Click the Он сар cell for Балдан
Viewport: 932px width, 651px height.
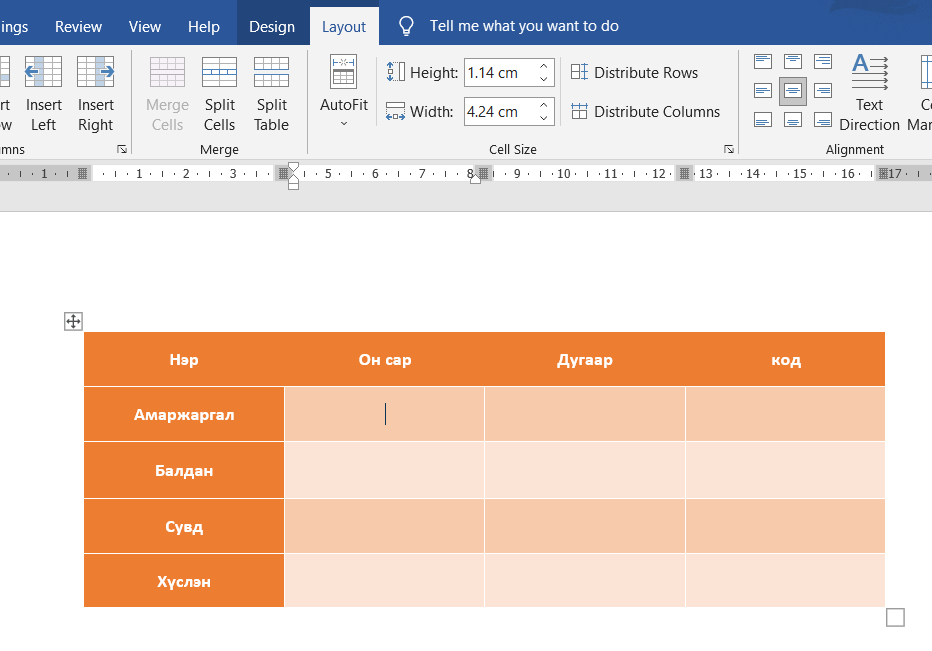[x=385, y=470]
